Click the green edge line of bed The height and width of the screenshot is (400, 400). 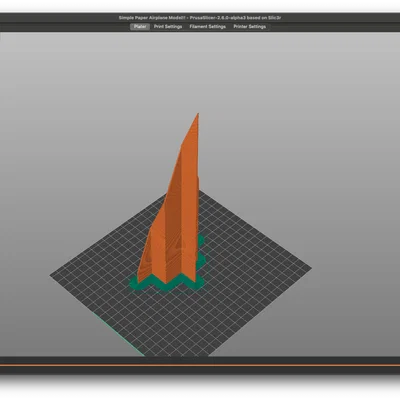(x=118, y=333)
